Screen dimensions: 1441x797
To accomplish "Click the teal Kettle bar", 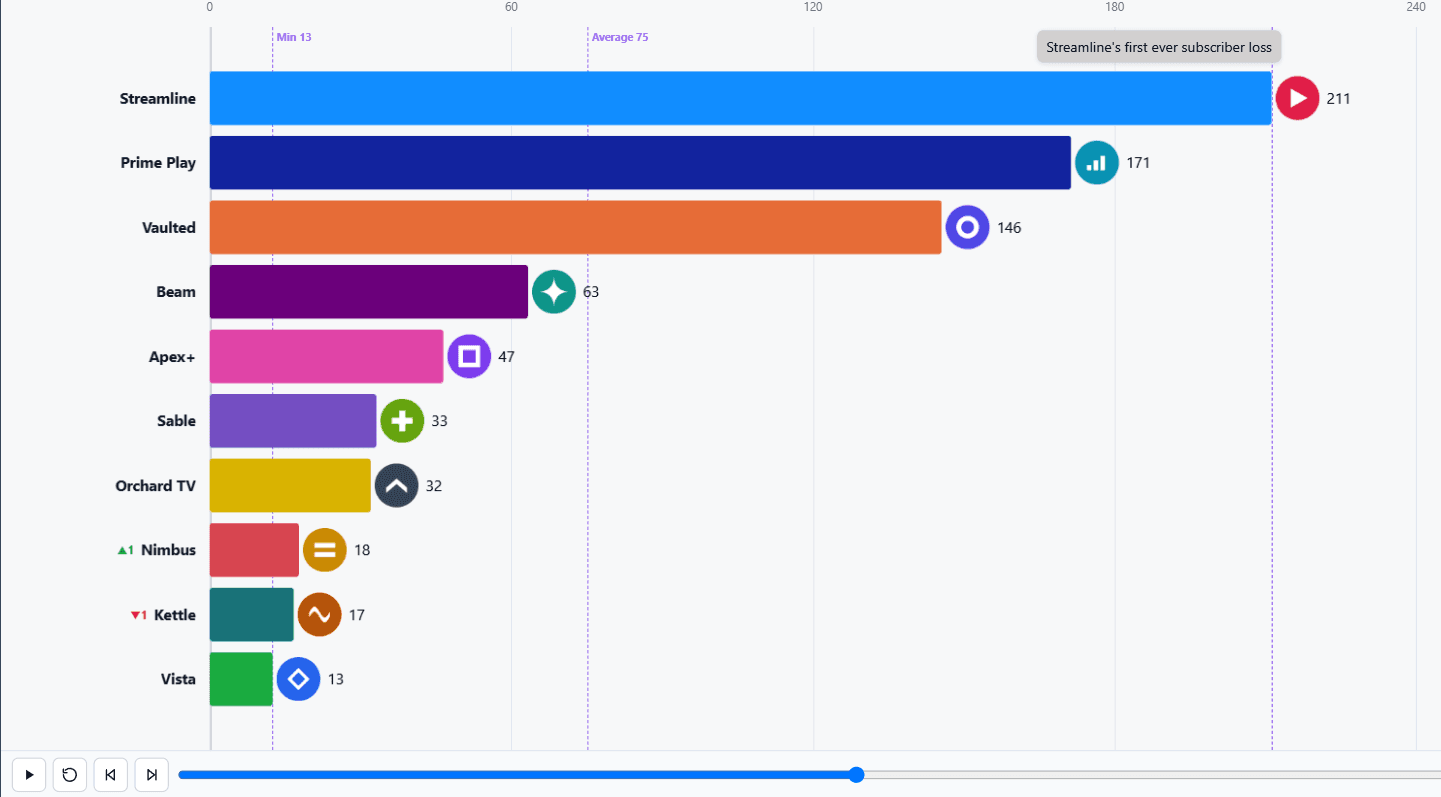I will 251,615.
